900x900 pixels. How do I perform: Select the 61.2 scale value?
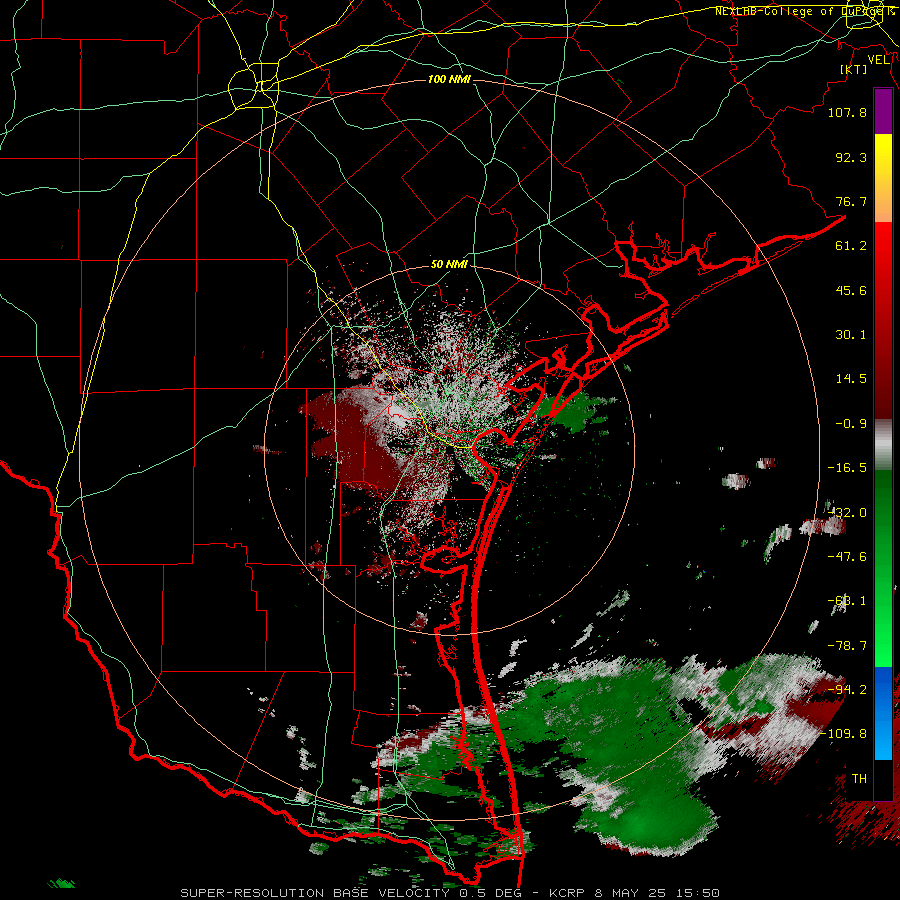(851, 246)
